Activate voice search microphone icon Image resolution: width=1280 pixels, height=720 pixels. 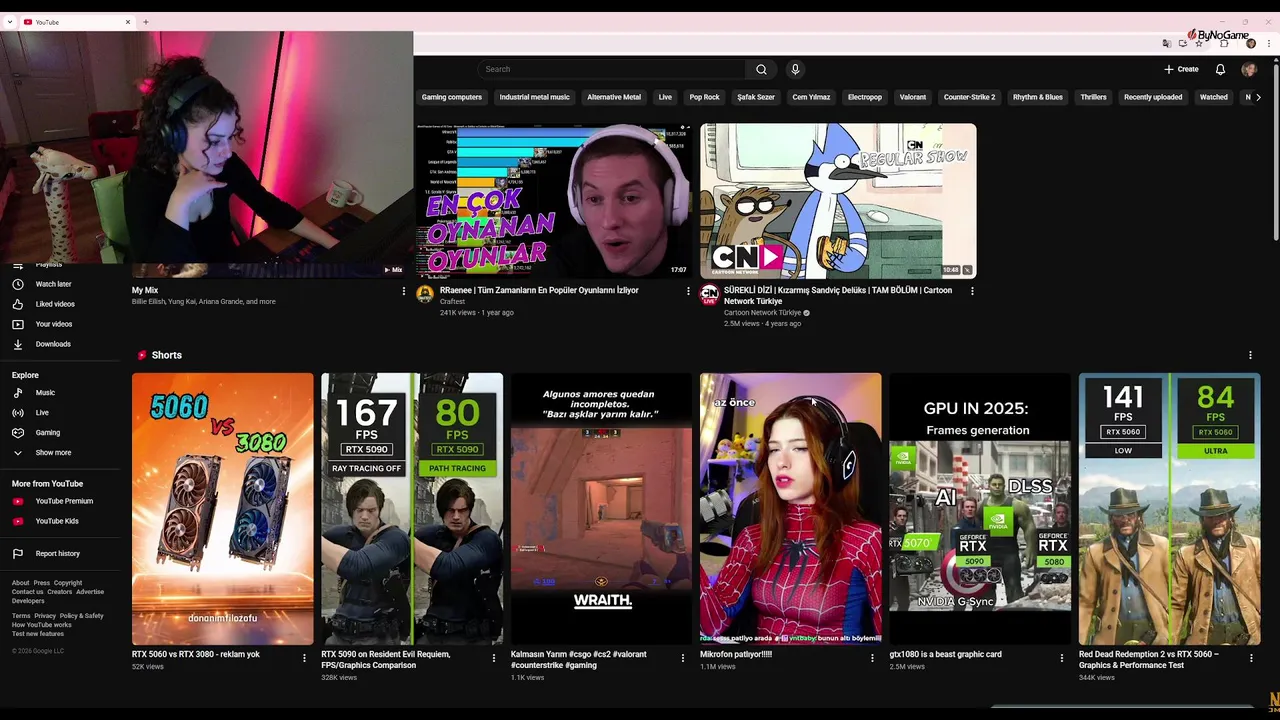(795, 69)
